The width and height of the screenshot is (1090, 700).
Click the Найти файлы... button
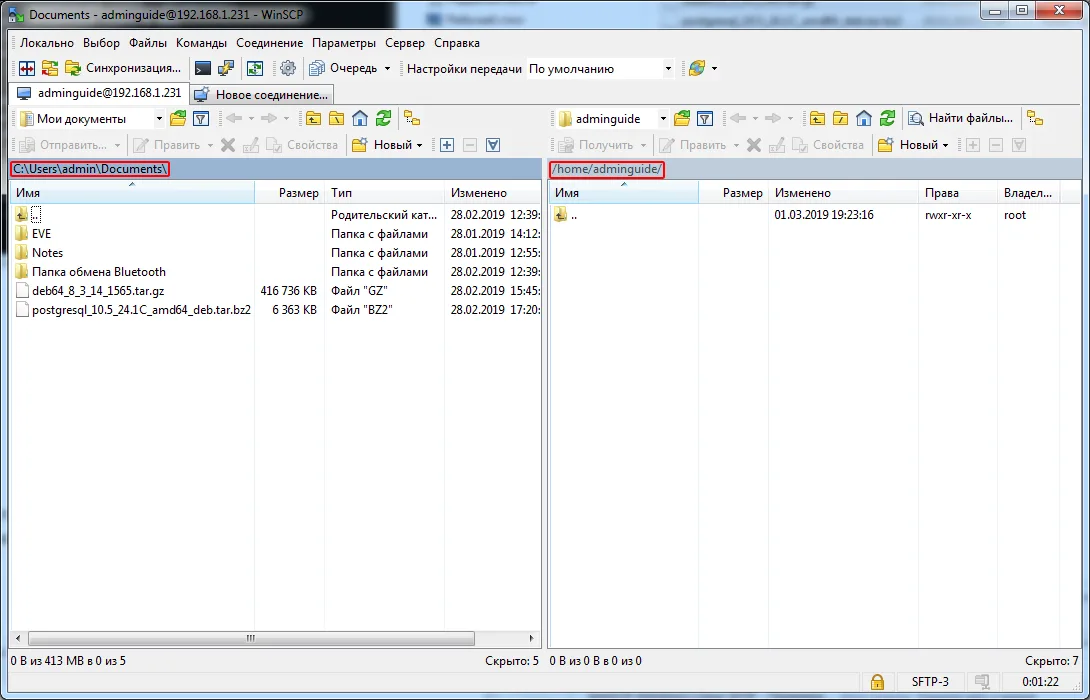coord(961,118)
